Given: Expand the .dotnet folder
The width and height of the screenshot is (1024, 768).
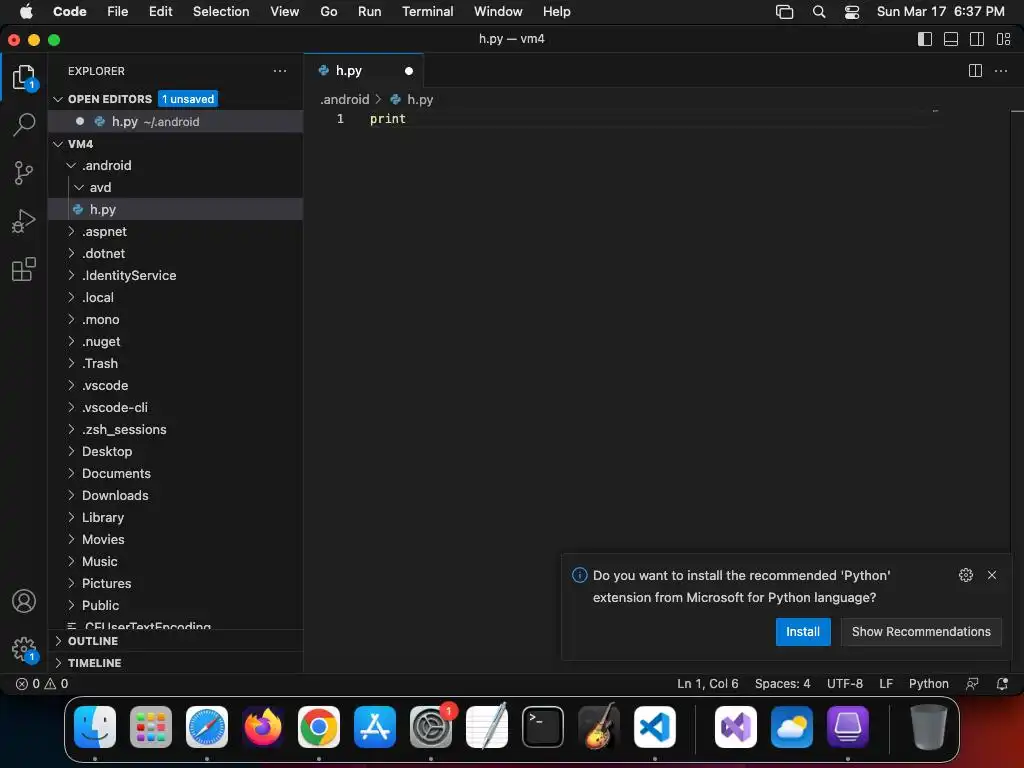Looking at the screenshot, I should (71, 253).
